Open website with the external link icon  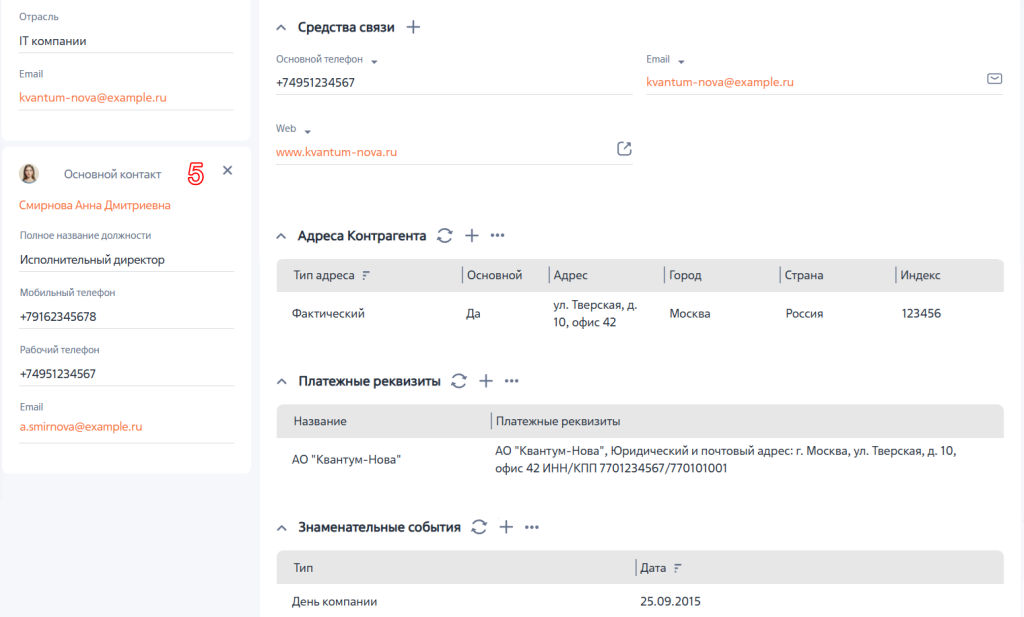coord(624,148)
